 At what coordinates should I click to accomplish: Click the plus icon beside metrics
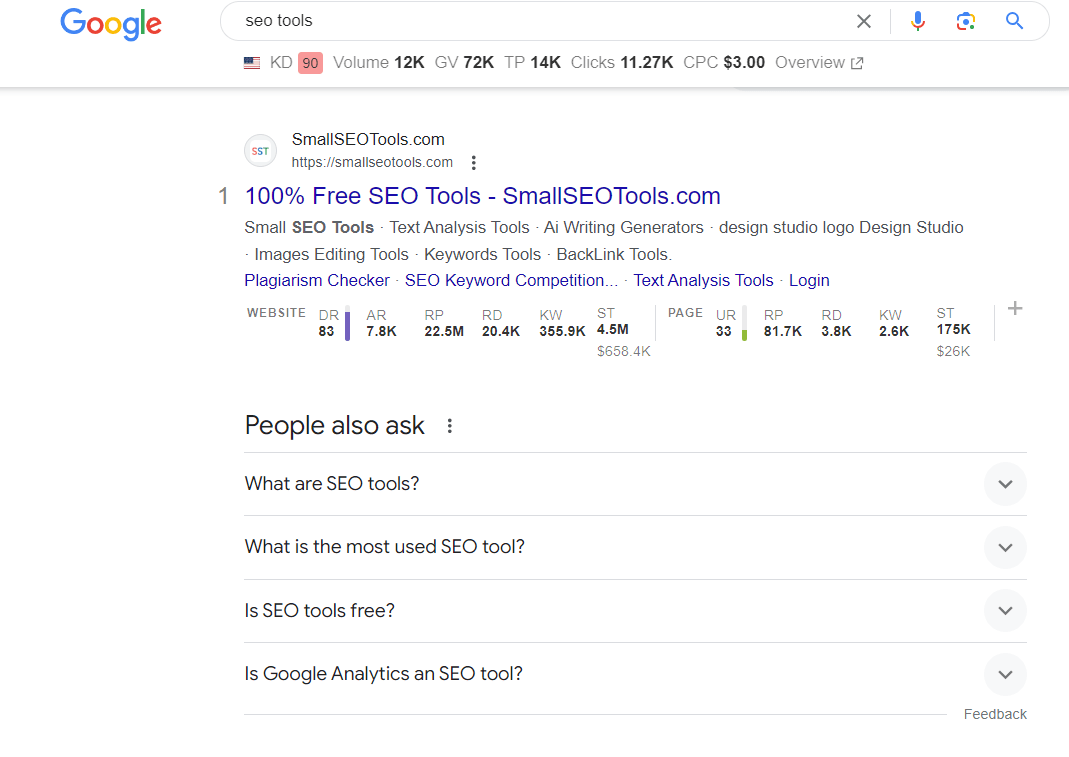tap(1014, 308)
